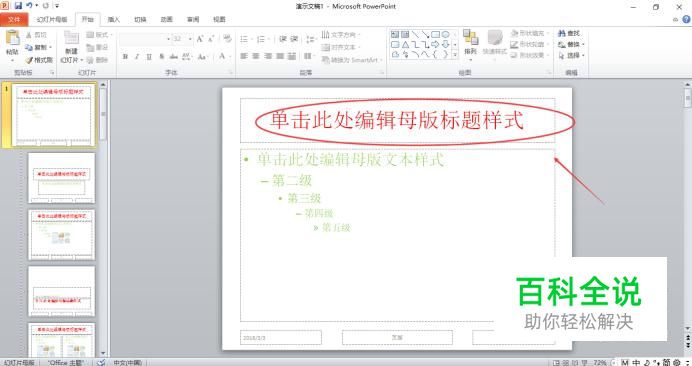Click 中文(中国) language in status bar
This screenshot has height=366, width=692.
(x=128, y=362)
